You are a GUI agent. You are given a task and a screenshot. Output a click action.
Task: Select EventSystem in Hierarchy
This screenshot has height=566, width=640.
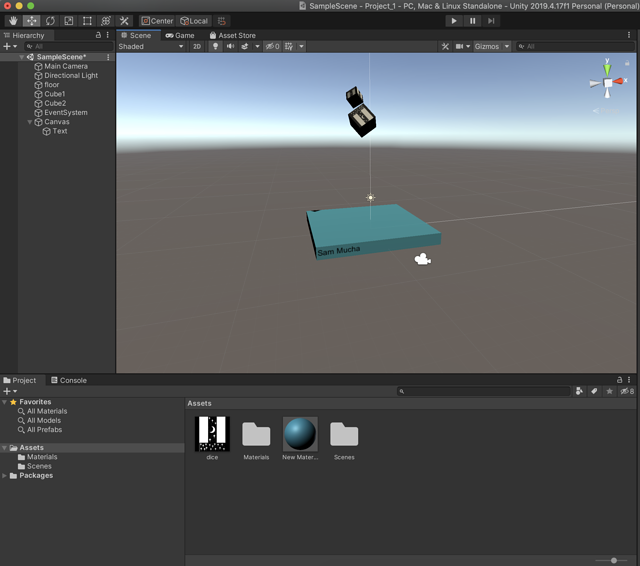(x=66, y=113)
